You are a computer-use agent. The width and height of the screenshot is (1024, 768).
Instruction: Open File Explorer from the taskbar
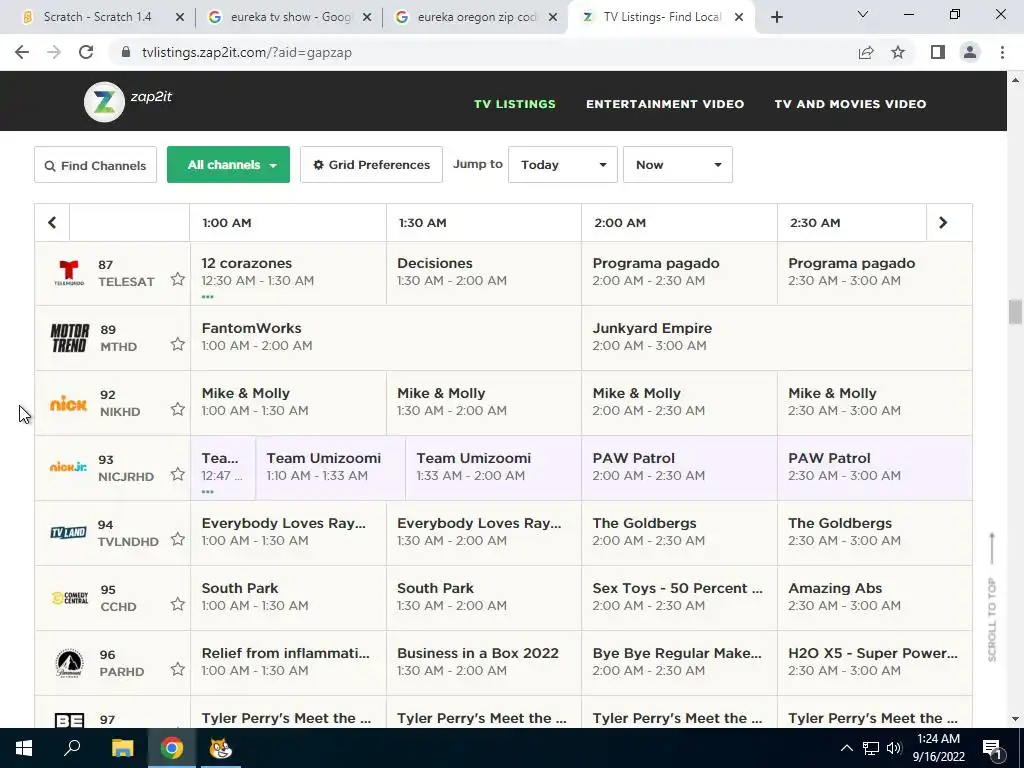pyautogui.click(x=122, y=748)
